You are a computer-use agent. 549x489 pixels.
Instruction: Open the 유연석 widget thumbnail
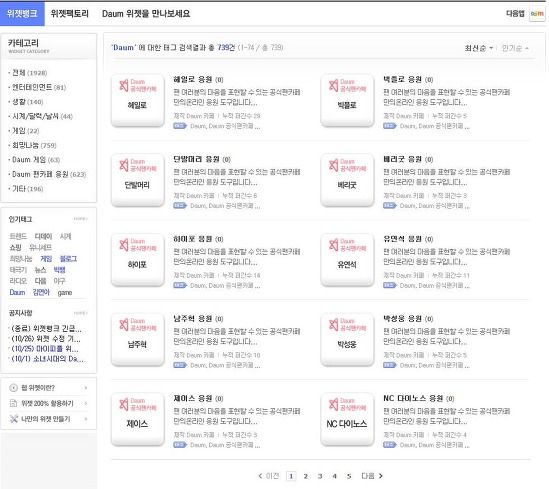[x=347, y=260]
